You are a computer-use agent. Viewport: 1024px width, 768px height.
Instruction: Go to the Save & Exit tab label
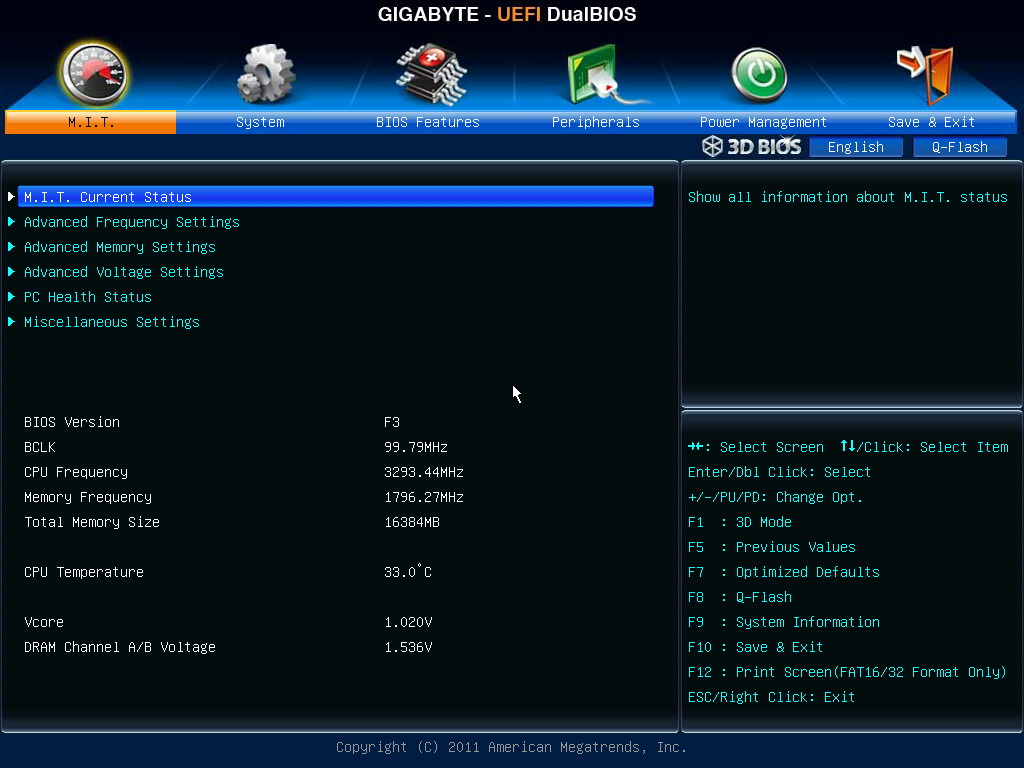931,122
